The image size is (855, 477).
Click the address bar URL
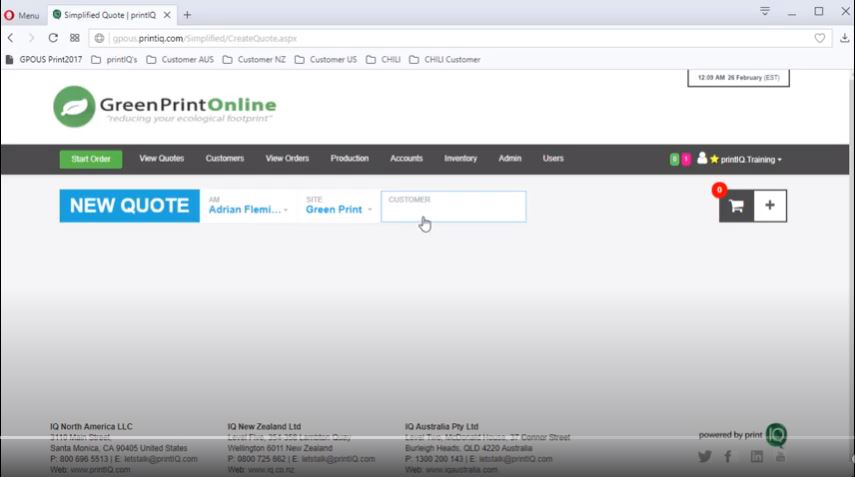[x=204, y=38]
